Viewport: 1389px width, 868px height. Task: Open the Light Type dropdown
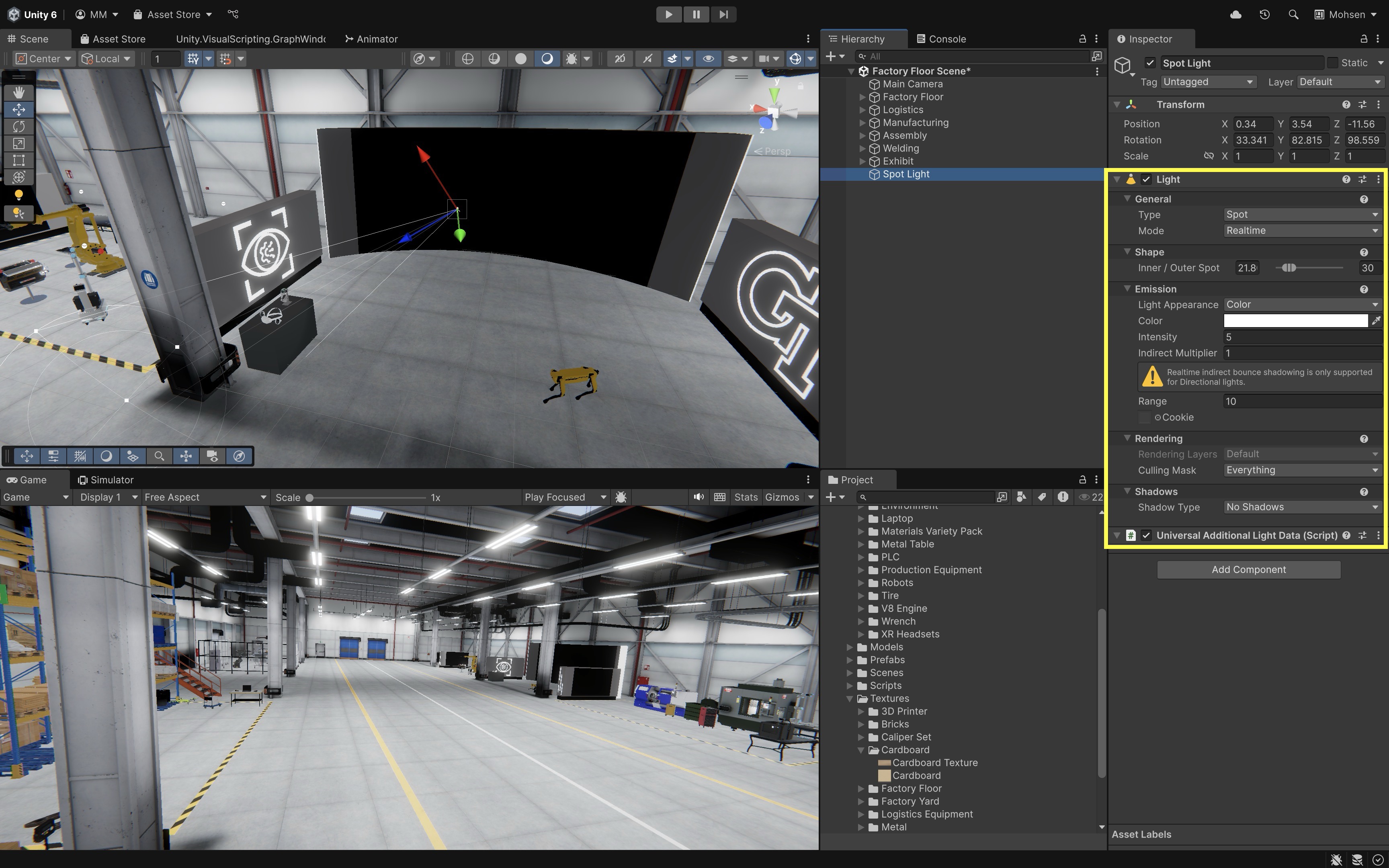click(x=1301, y=215)
